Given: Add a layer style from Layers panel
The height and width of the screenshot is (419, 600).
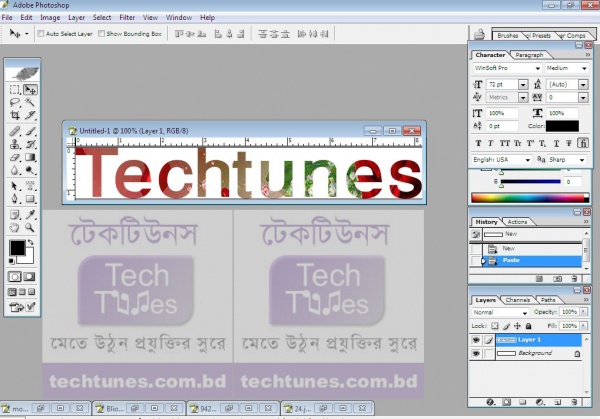Looking at the screenshot, I should [490, 402].
